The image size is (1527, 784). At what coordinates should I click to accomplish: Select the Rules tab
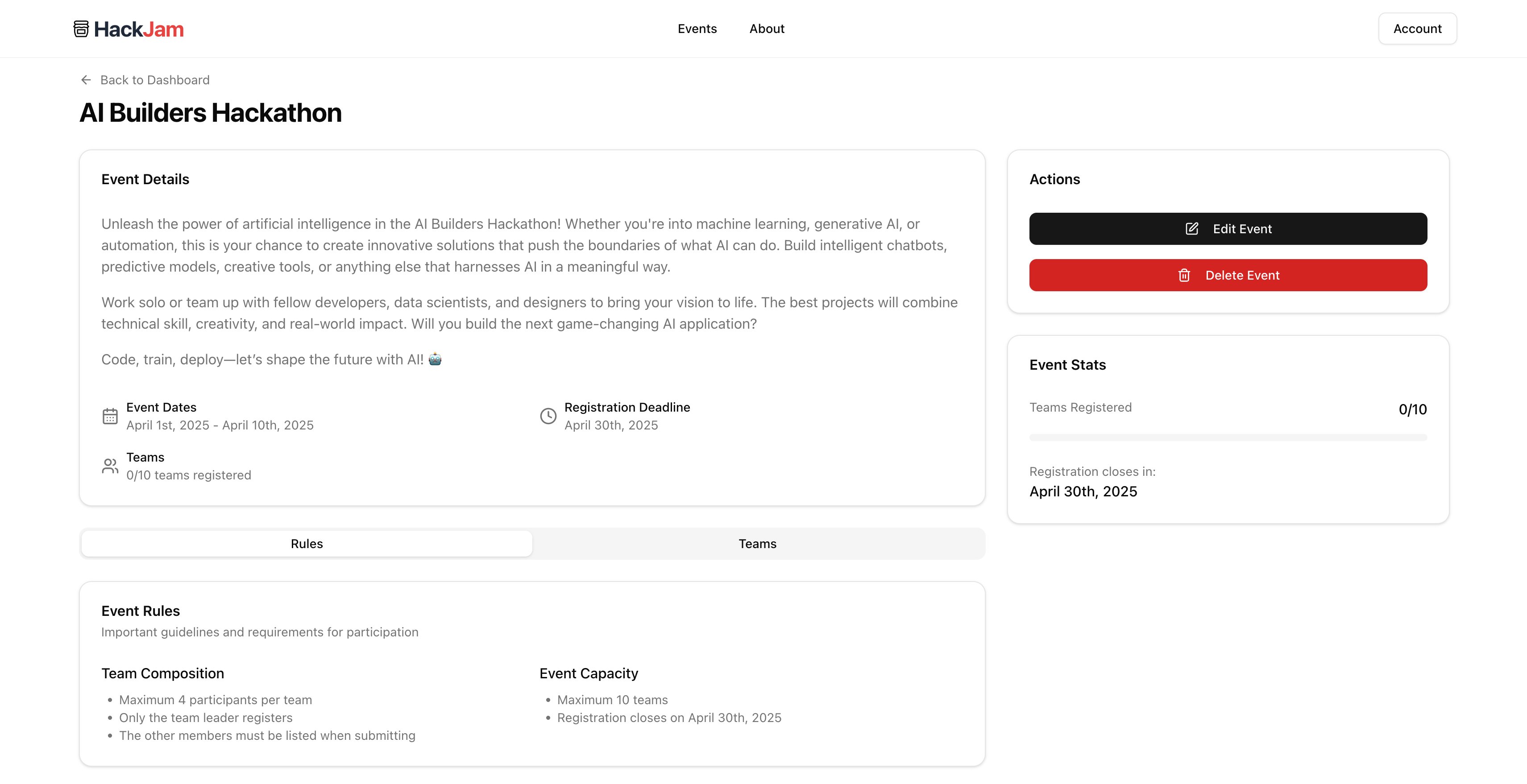tap(307, 544)
